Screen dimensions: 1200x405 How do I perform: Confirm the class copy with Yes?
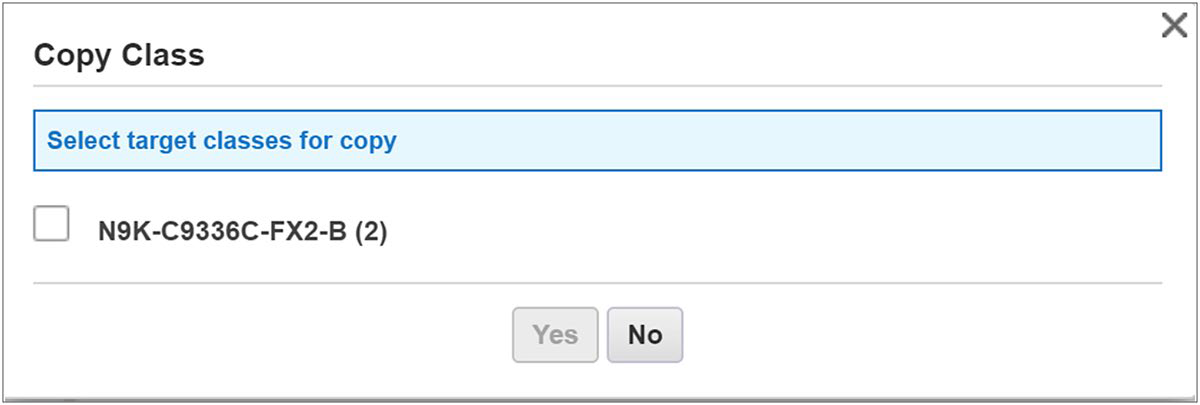tap(555, 335)
